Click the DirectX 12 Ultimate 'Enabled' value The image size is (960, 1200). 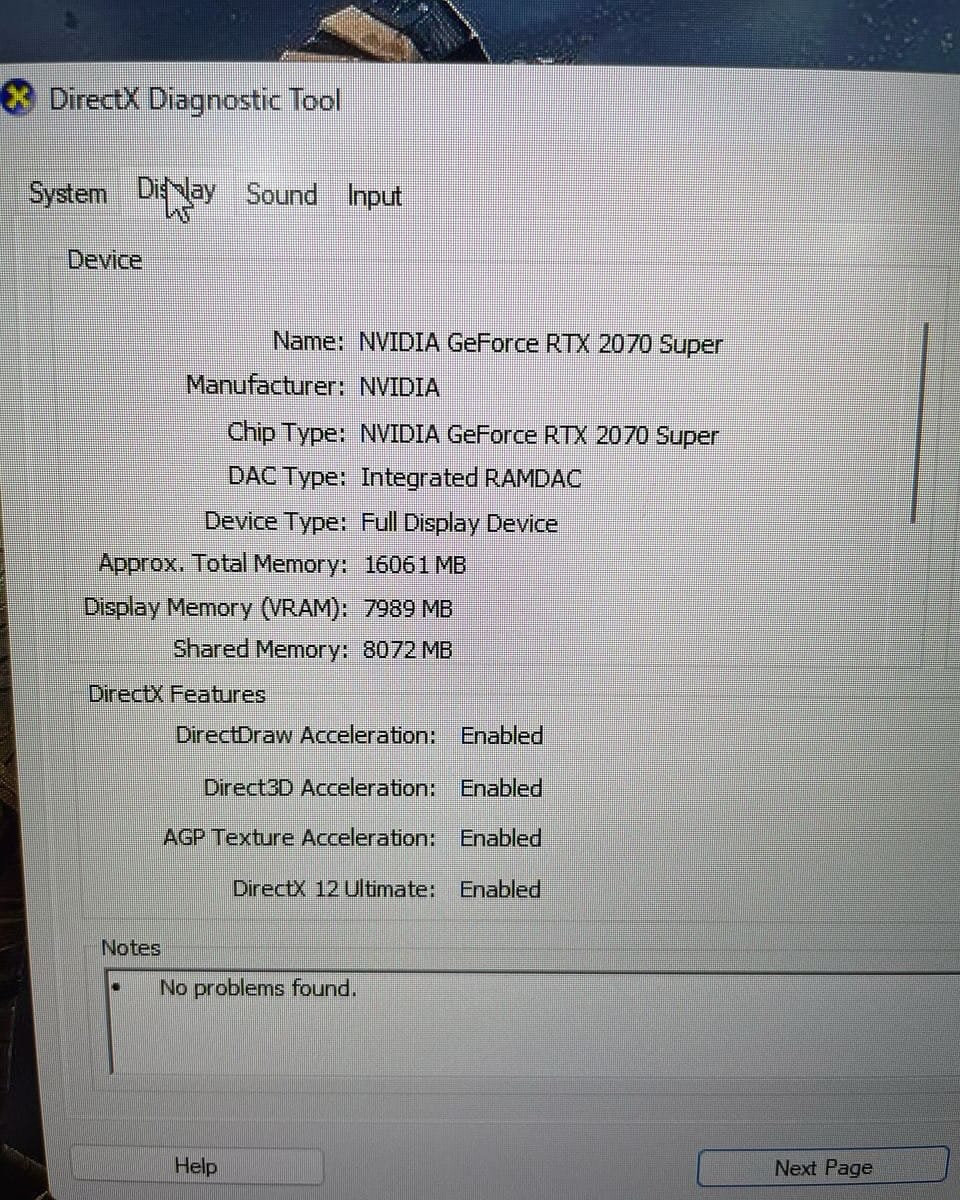coord(500,889)
